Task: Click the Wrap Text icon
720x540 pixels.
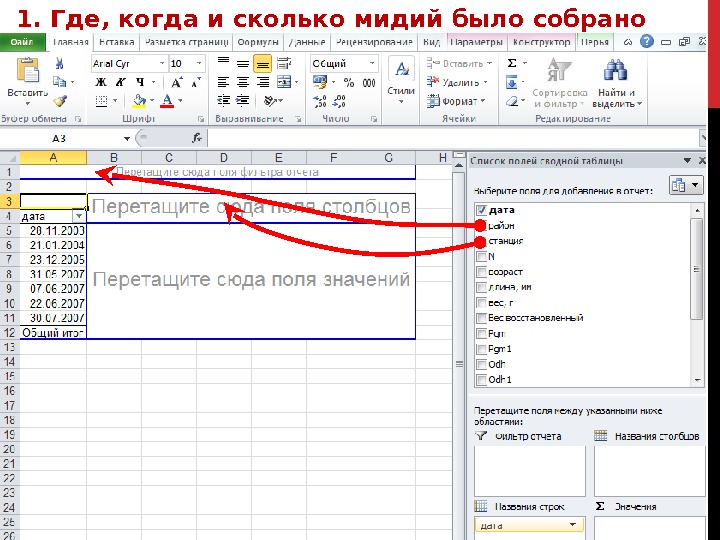Action: coord(284,63)
